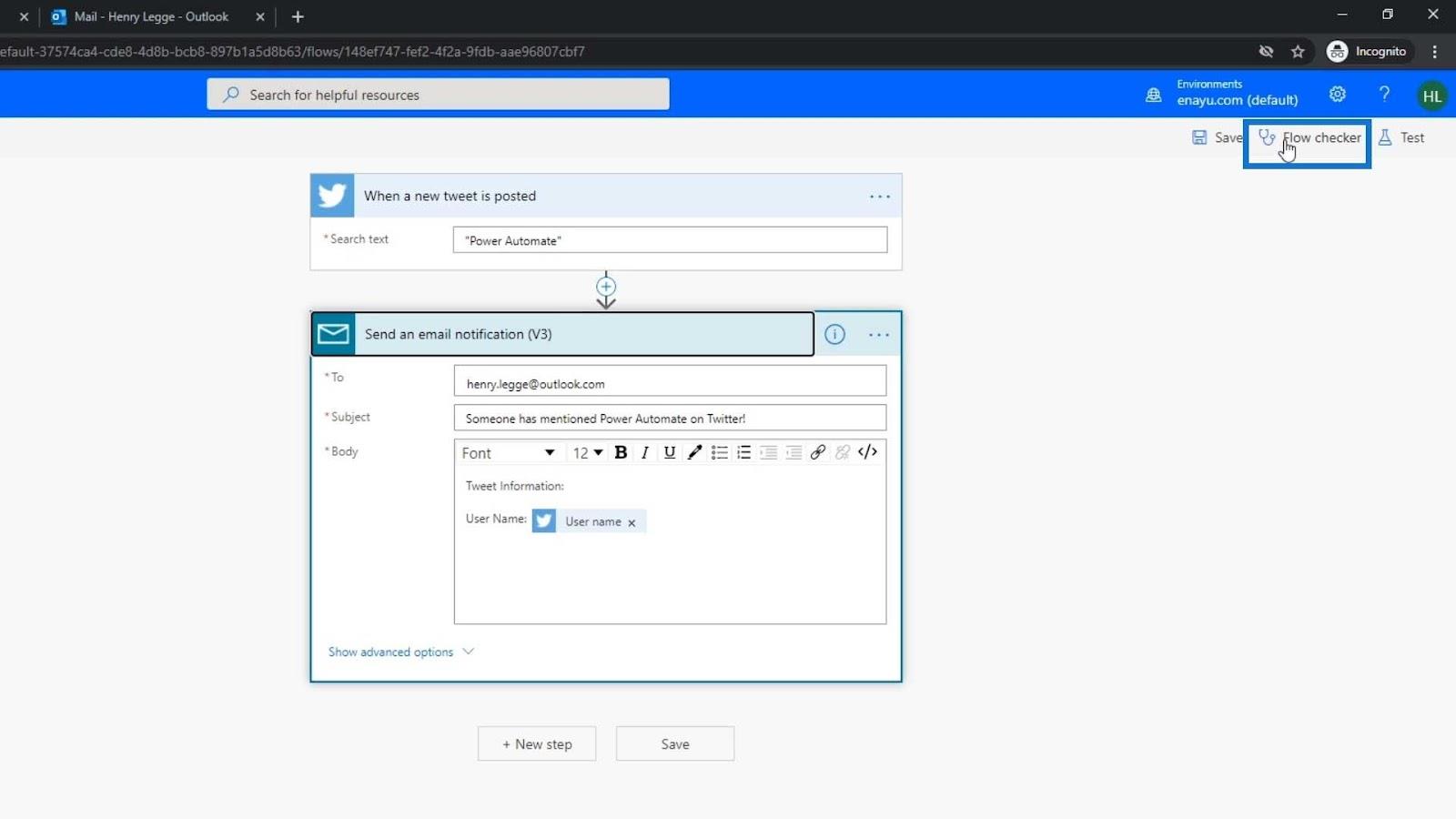Open the HL account avatar menu
1456x819 pixels.
click(x=1431, y=96)
